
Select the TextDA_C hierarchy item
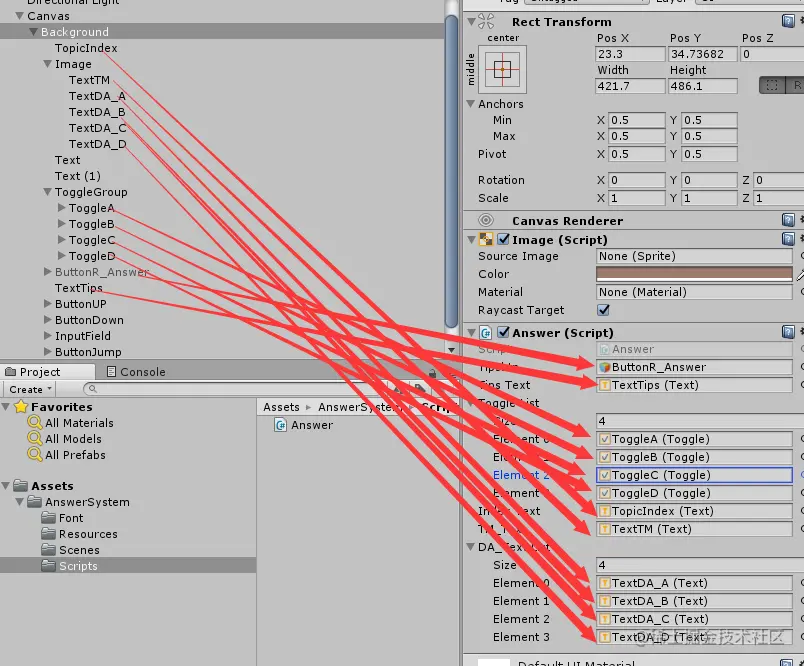97,128
